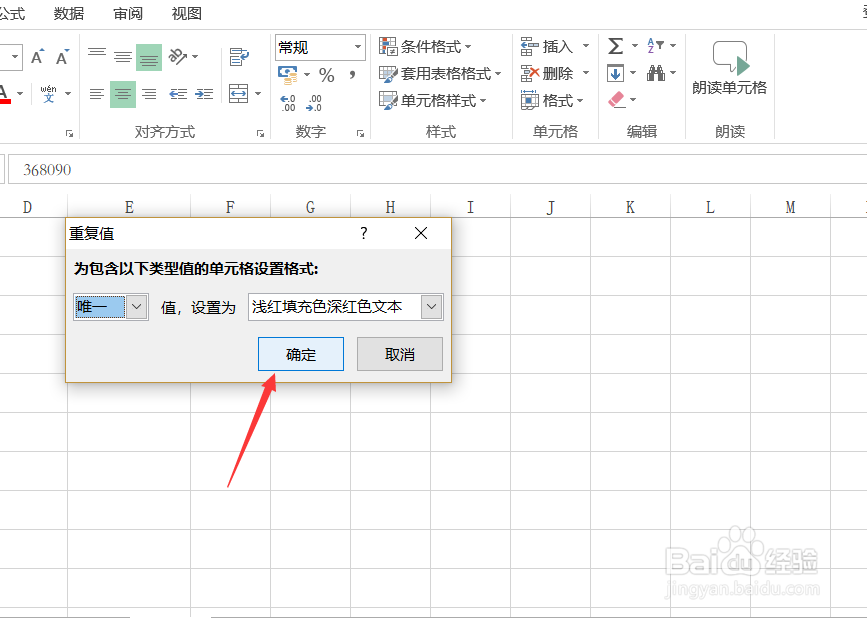The image size is (867, 618).
Task: Open sort and filter tool
Action: pyautogui.click(x=656, y=46)
